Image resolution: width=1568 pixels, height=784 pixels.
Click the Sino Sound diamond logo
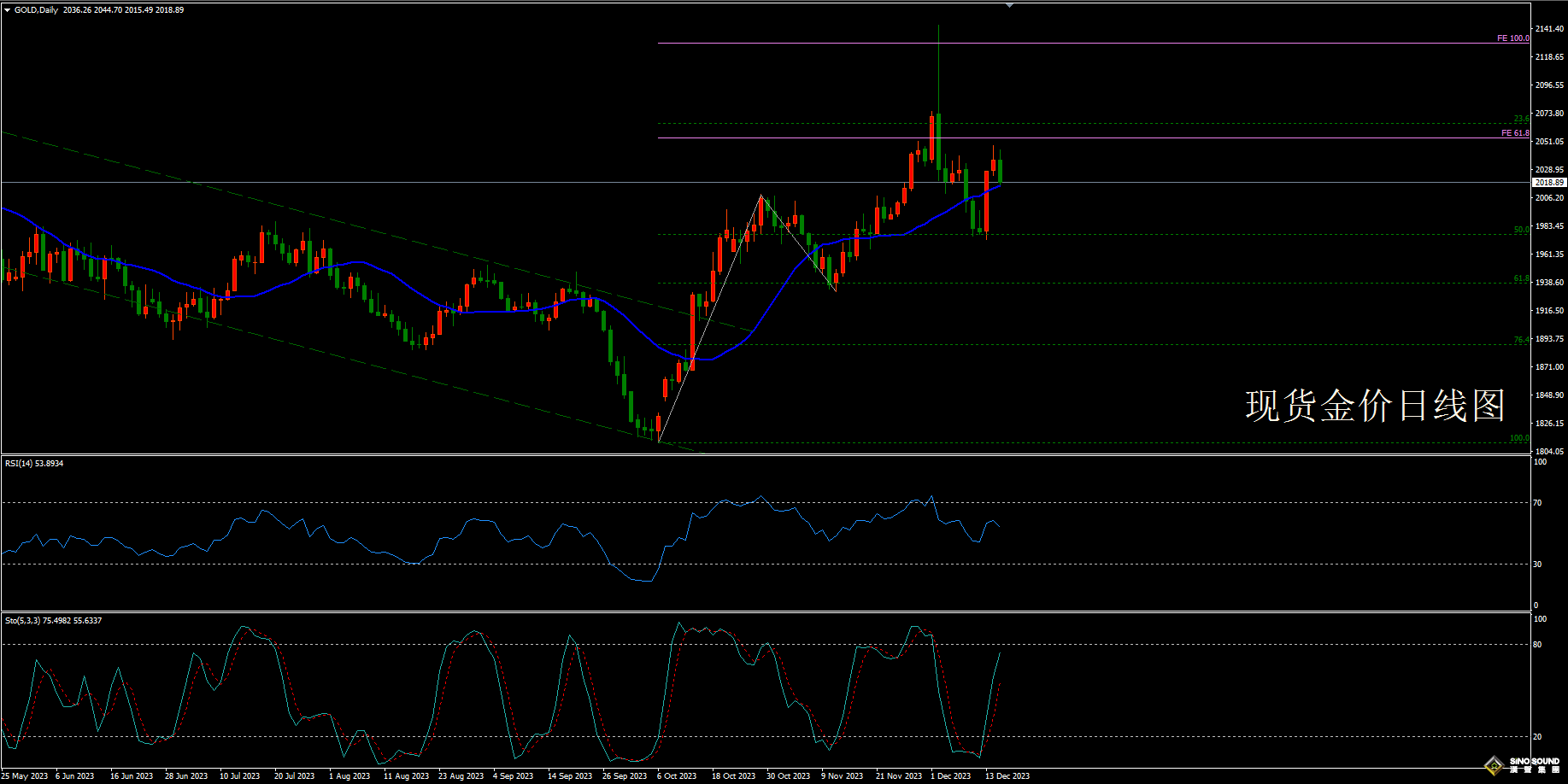[x=1495, y=764]
